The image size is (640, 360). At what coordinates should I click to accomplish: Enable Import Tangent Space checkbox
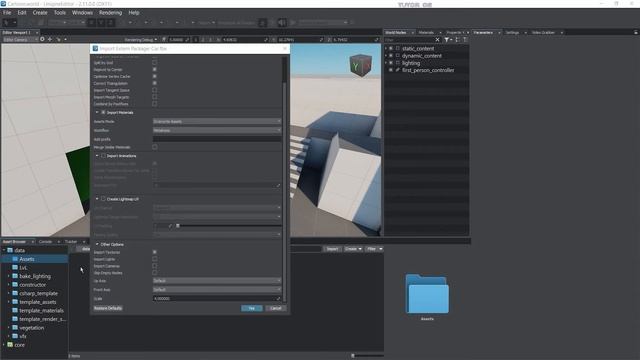(155, 90)
